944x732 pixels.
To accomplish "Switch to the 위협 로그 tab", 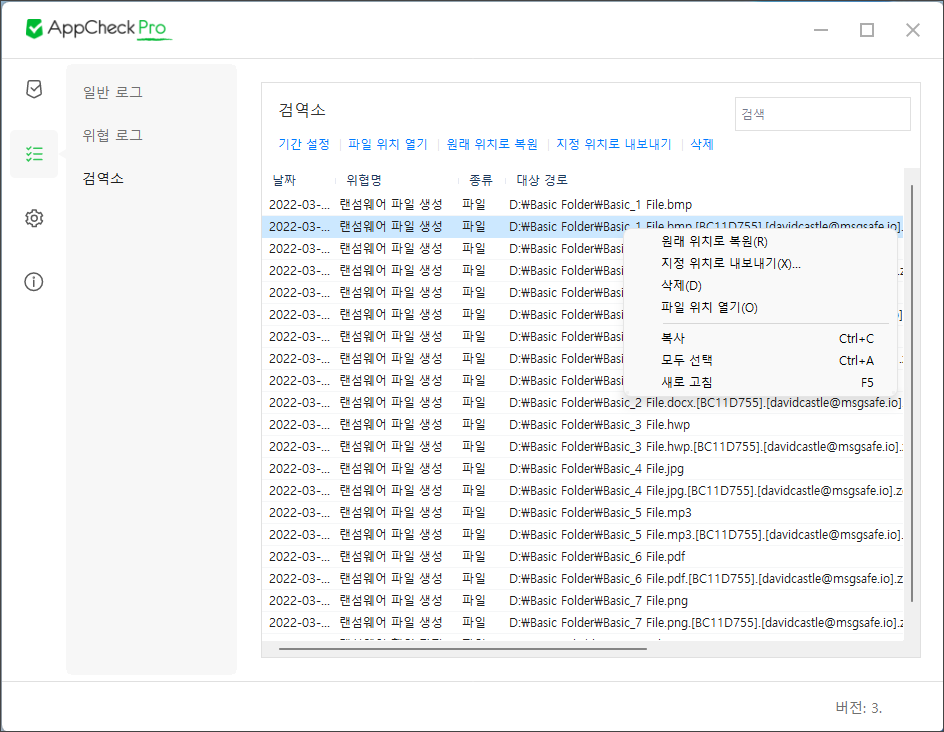I will (112, 135).
